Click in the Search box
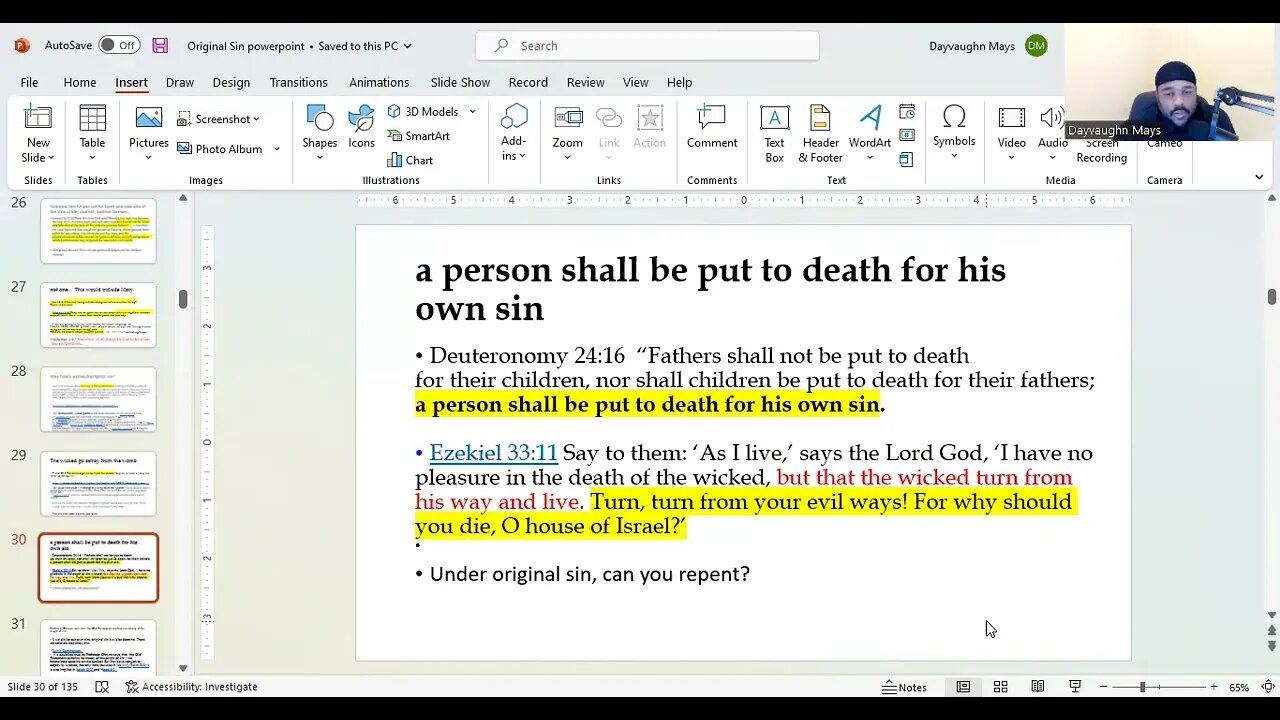 [647, 46]
